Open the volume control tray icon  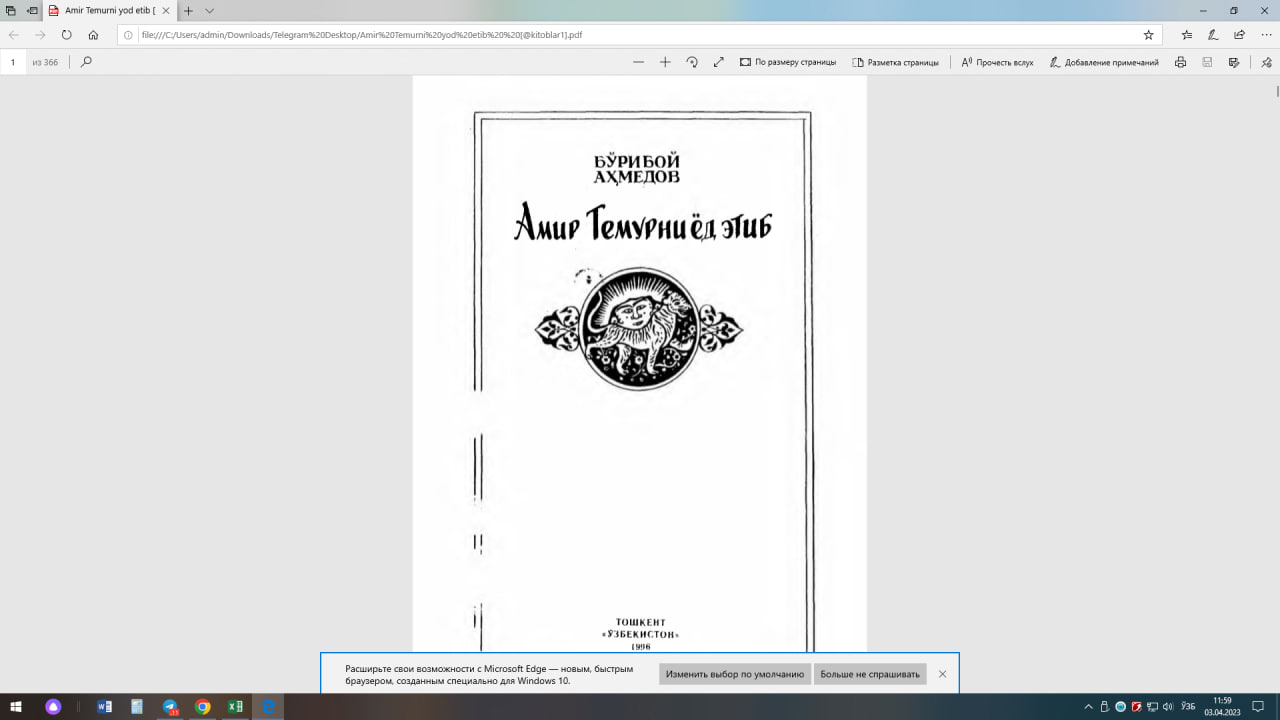pos(1168,706)
